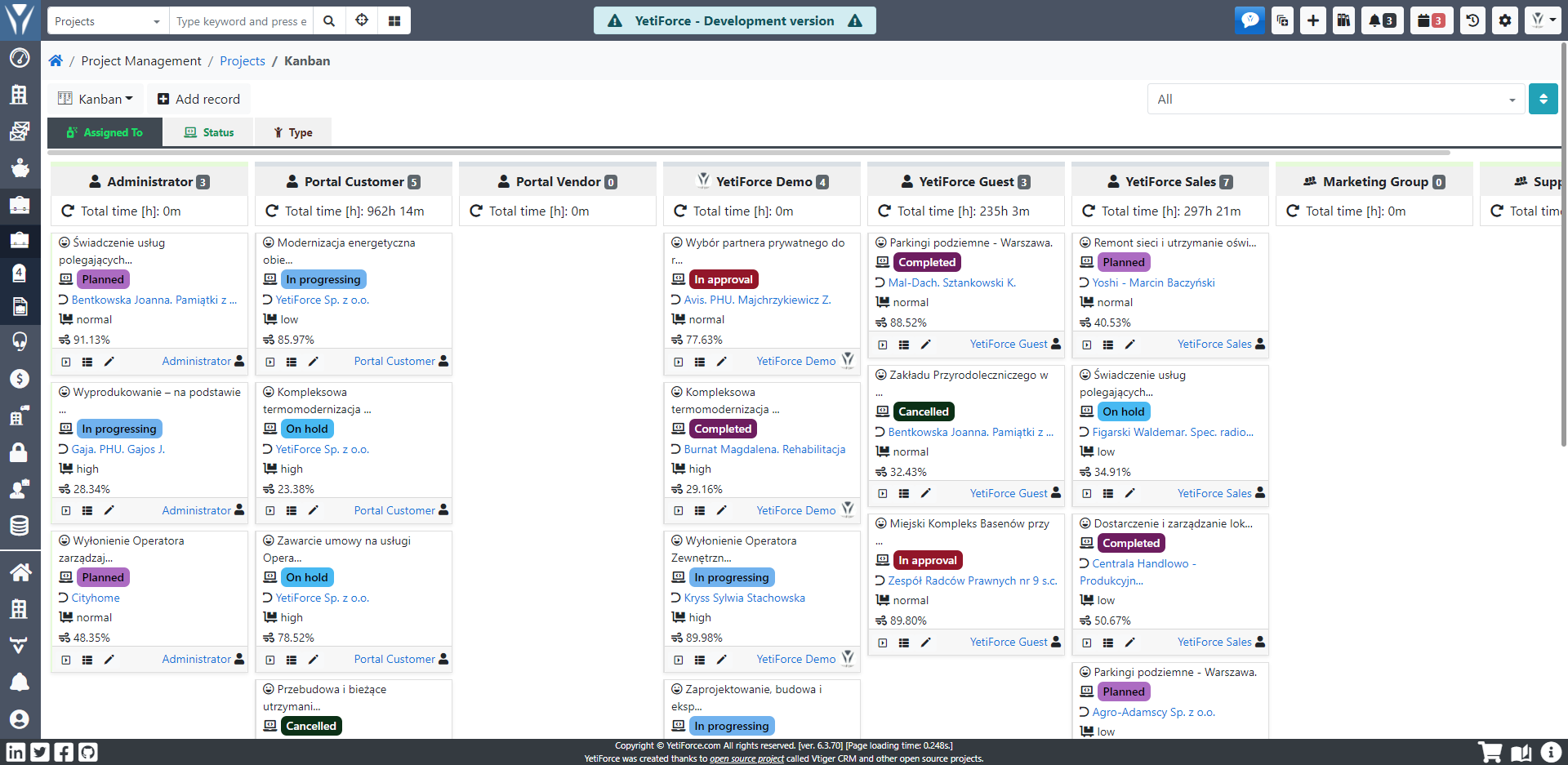
Task: Click Add record button
Action: tap(198, 99)
